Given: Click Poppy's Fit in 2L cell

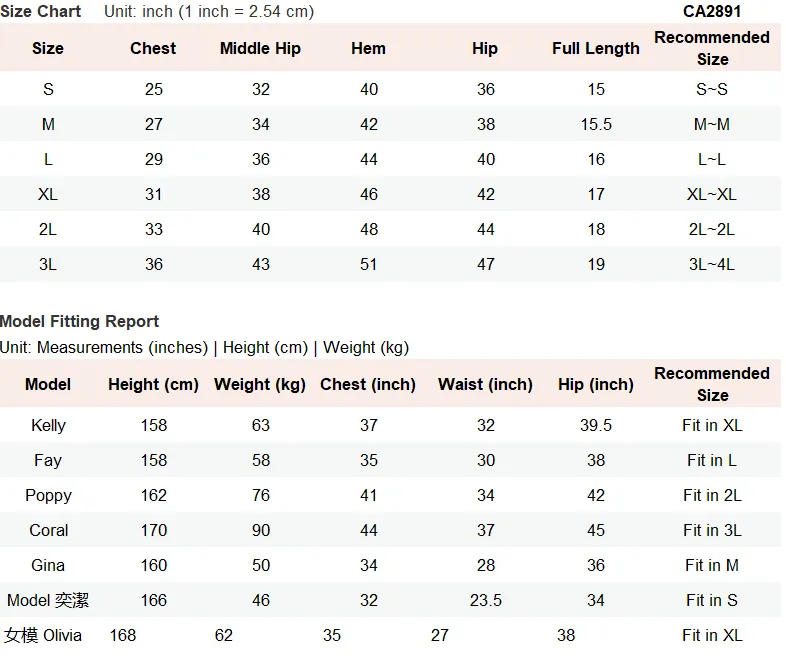Looking at the screenshot, I should pos(712,495).
